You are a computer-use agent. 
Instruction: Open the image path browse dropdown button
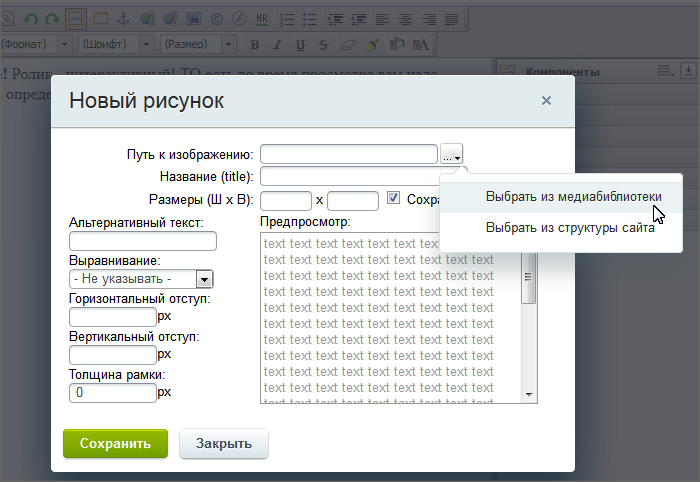(451, 154)
